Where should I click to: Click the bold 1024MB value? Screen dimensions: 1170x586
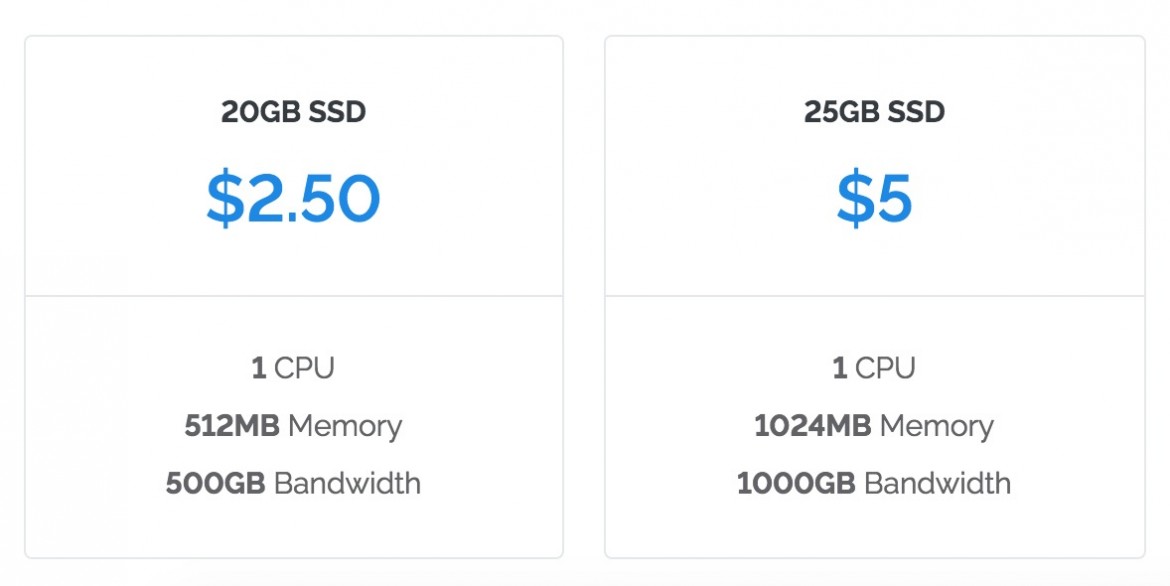pyautogui.click(x=813, y=426)
